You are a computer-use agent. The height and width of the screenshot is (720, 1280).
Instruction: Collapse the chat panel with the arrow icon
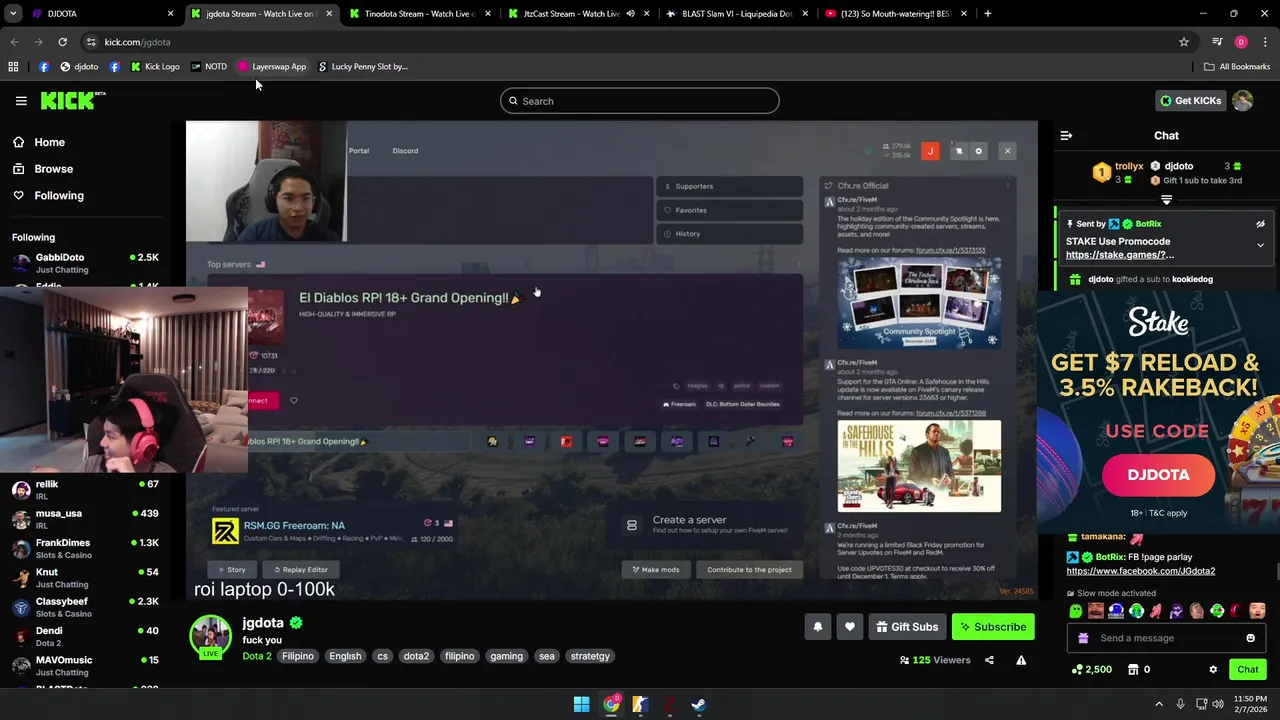pyautogui.click(x=1066, y=135)
